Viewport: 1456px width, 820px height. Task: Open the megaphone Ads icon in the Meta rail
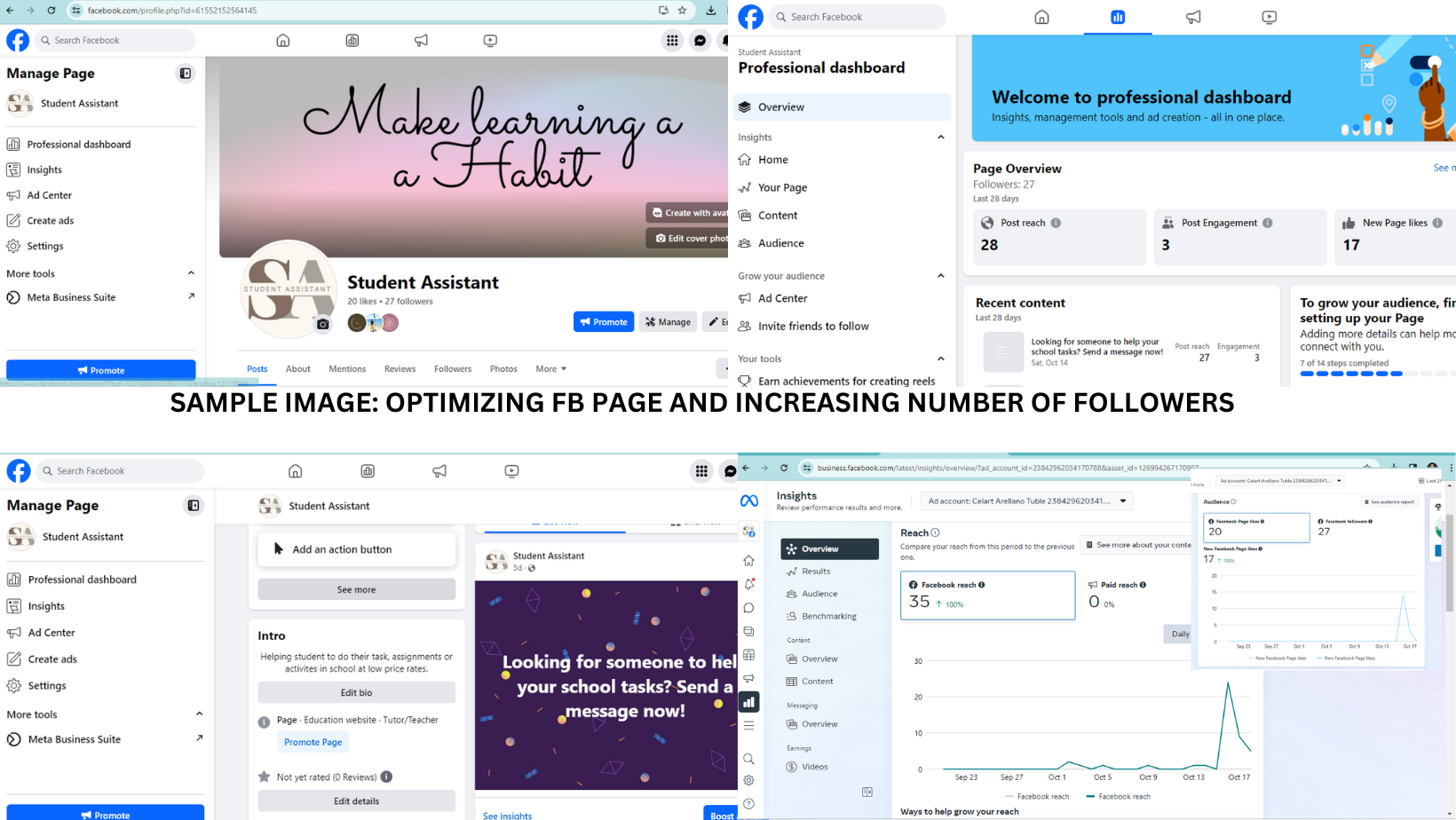click(x=749, y=678)
